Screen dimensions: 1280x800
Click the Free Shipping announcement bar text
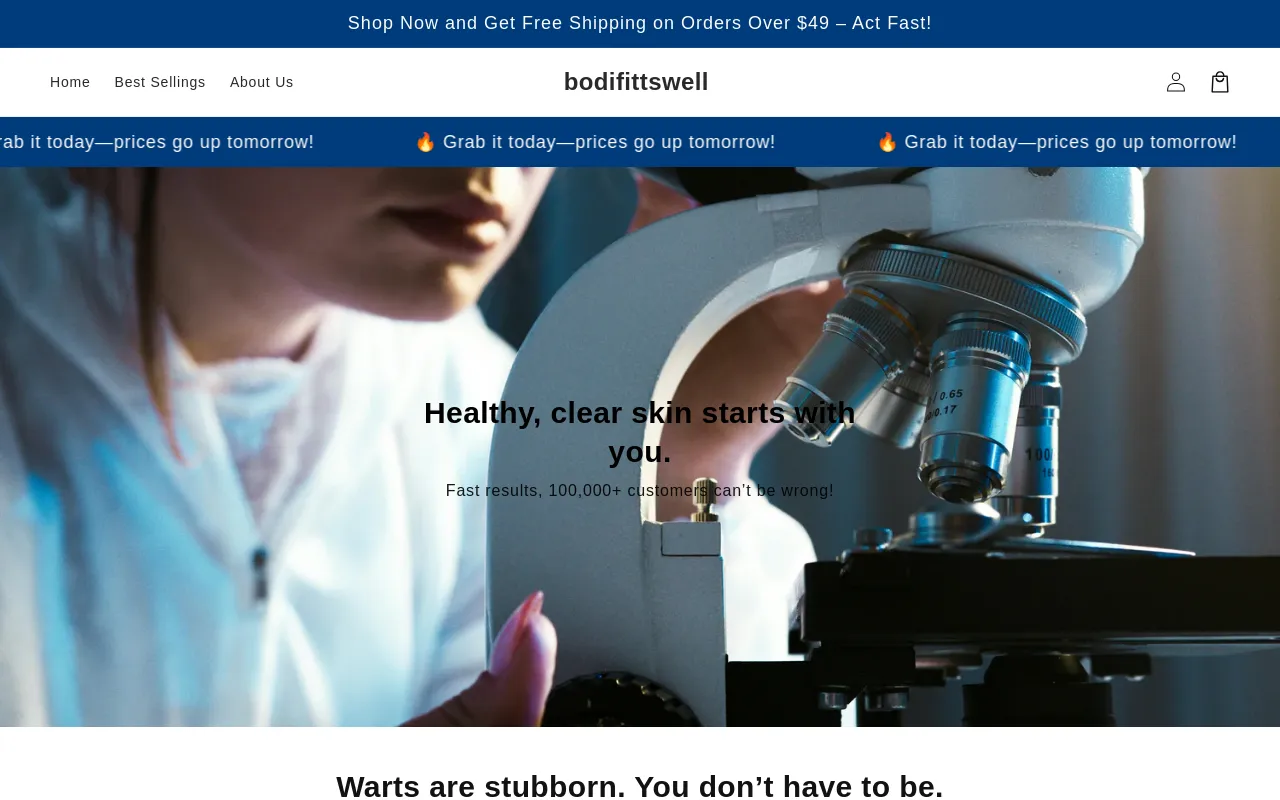(640, 23)
